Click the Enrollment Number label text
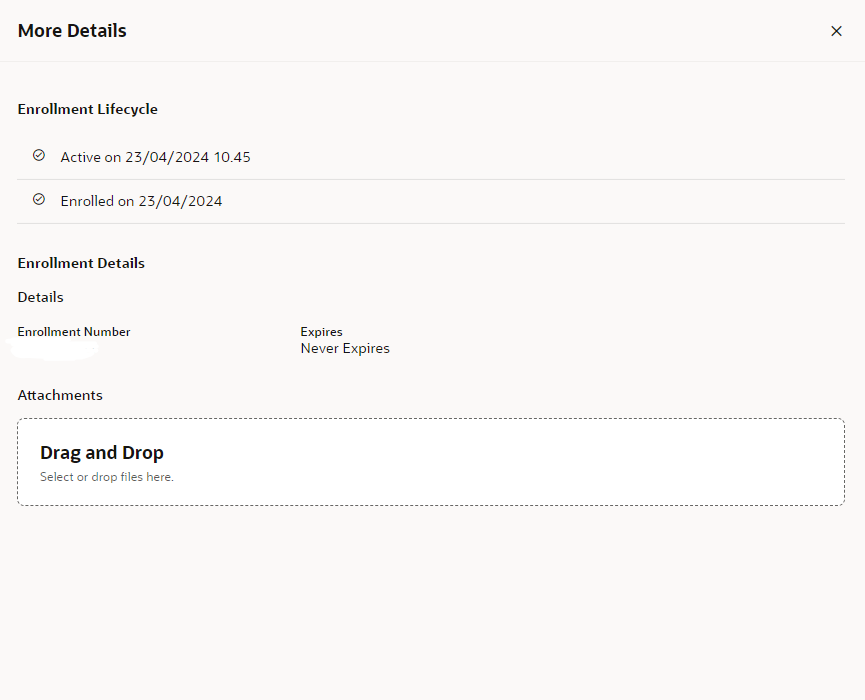This screenshot has width=865, height=700. coord(74,331)
